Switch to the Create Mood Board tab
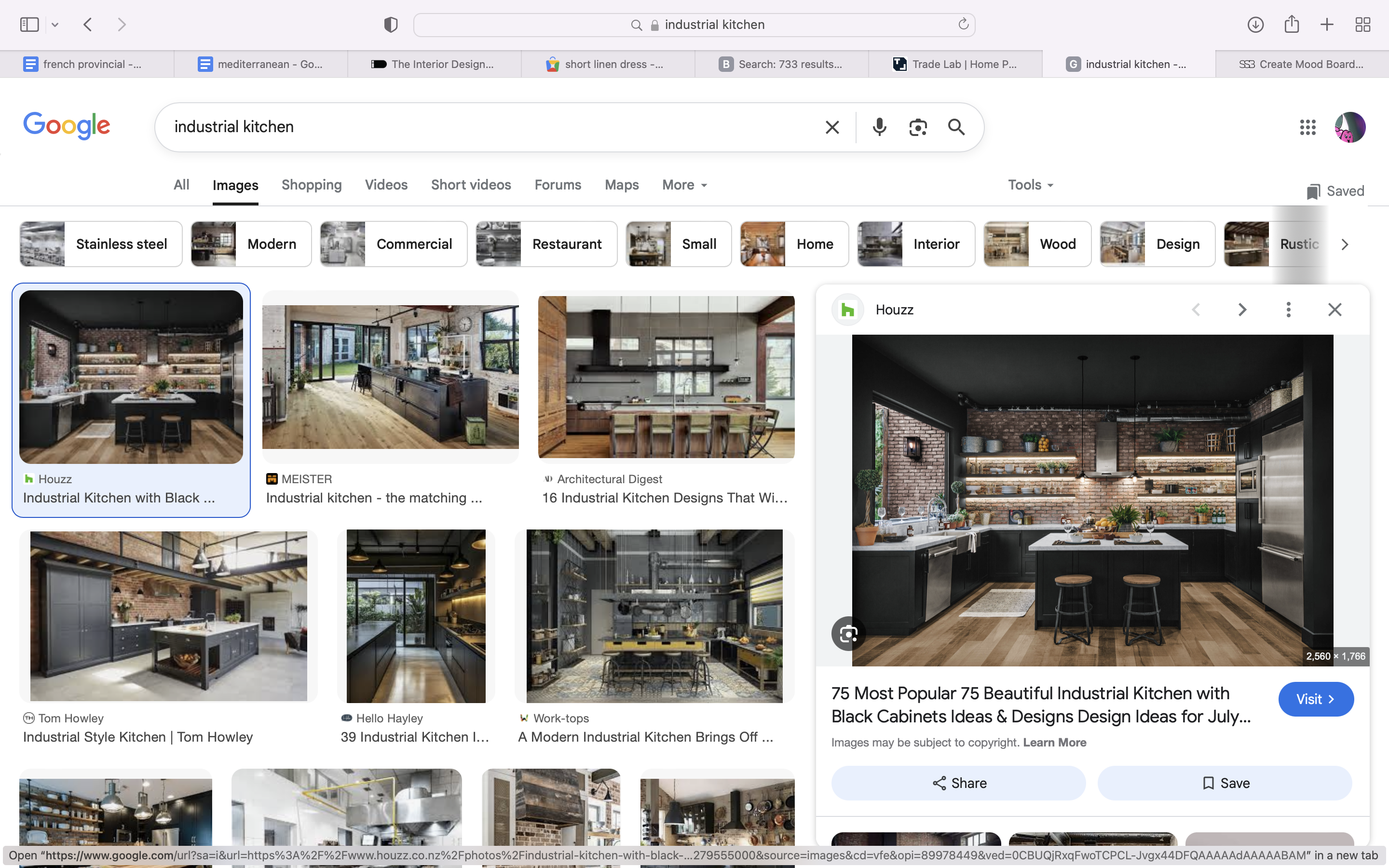Viewport: 1389px width, 868px height. point(1302,64)
